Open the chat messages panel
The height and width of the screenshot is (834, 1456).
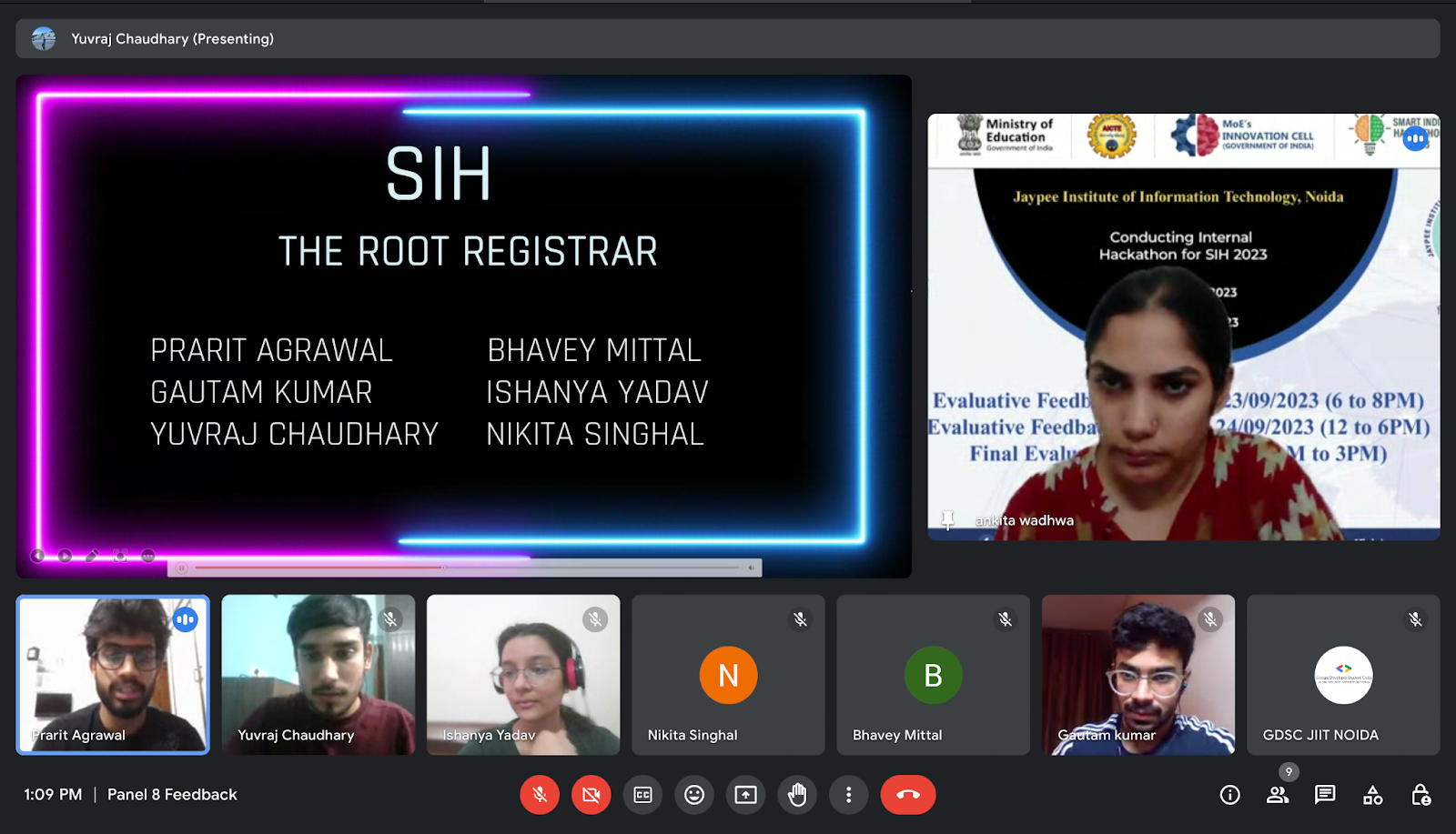(x=1325, y=795)
